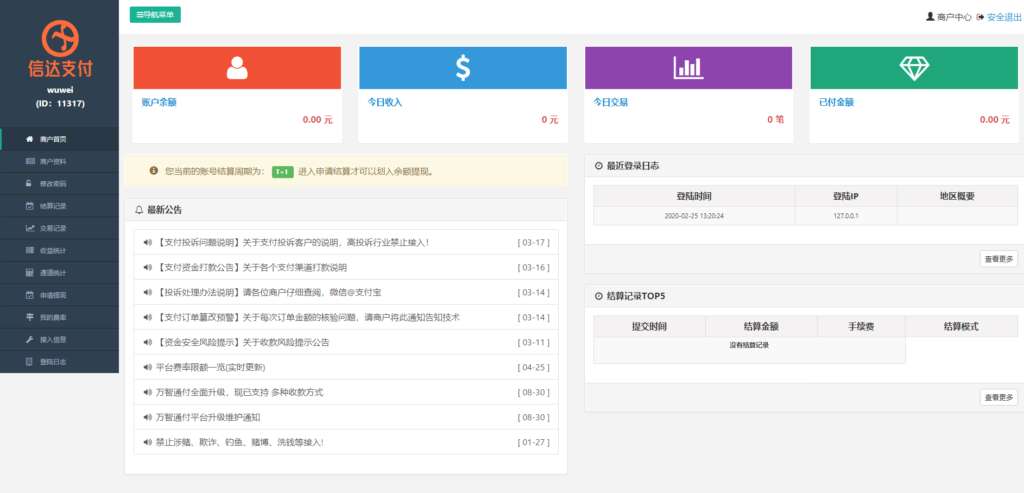Click speaker icon of 禁止涉黄 announcement
The image size is (1024, 493).
point(148,442)
